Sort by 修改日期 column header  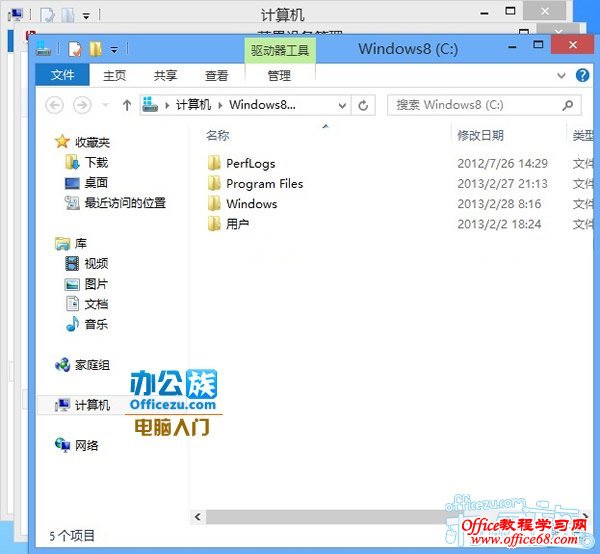click(x=480, y=135)
